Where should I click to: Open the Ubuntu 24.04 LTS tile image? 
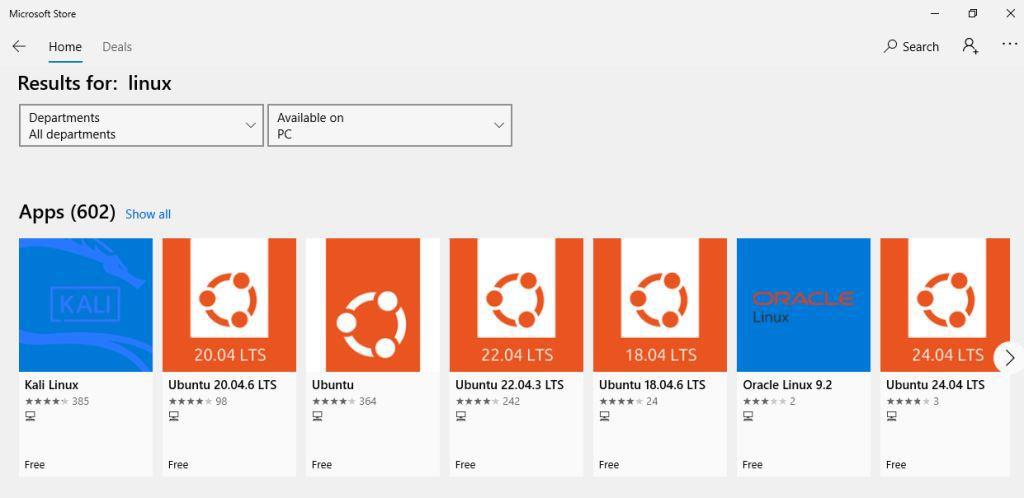tap(945, 305)
